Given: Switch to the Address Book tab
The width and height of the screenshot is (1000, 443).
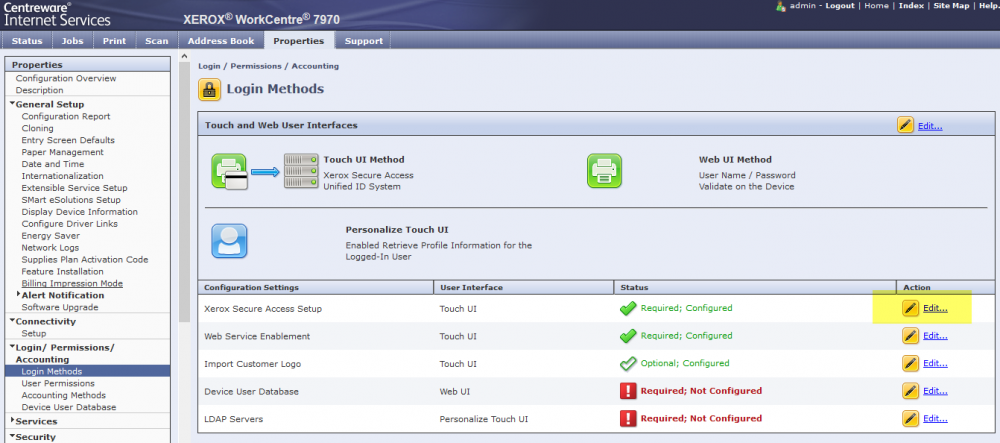Looking at the screenshot, I should tap(220, 41).
